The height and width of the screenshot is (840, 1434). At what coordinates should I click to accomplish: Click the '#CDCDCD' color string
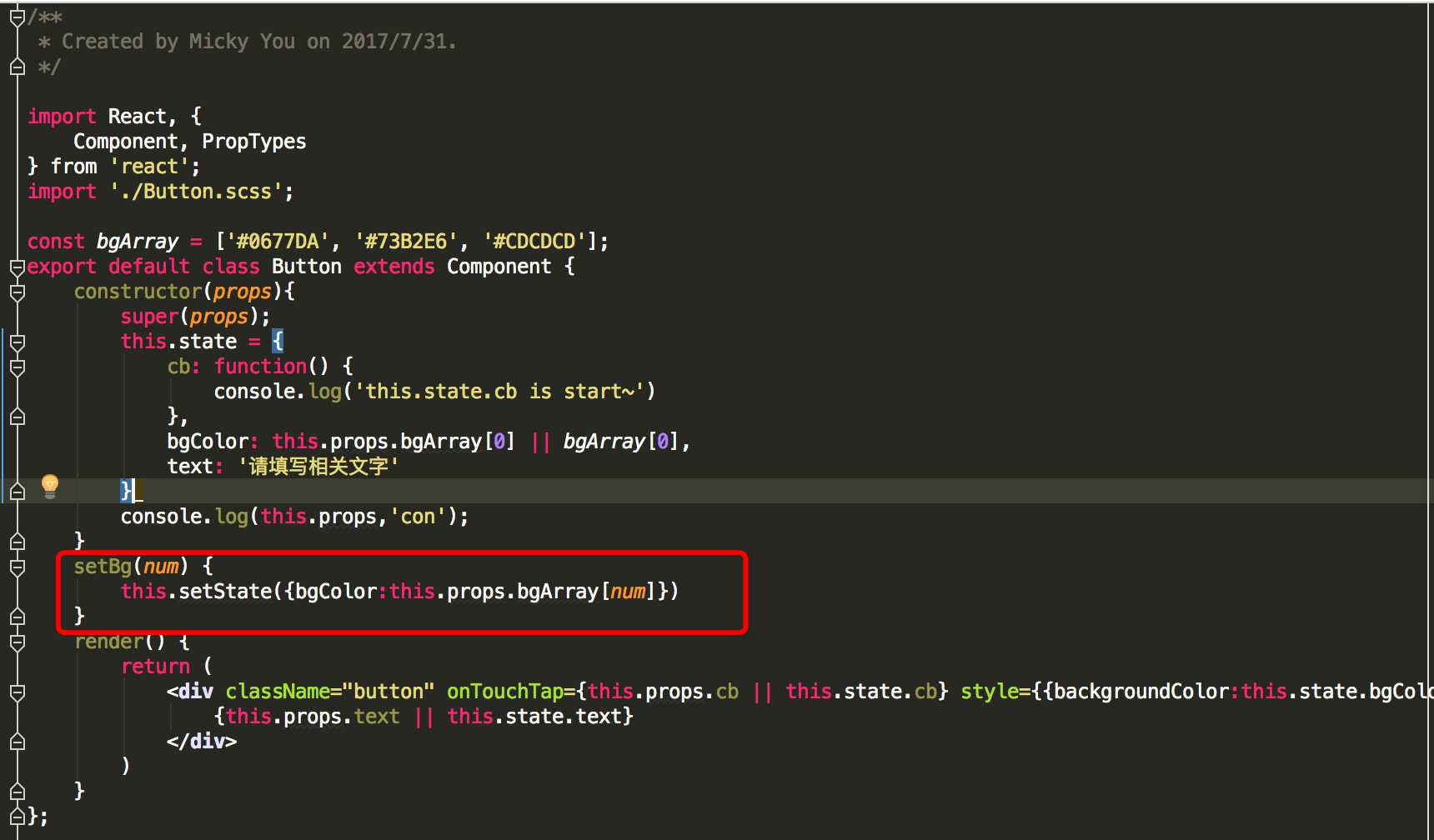click(534, 242)
